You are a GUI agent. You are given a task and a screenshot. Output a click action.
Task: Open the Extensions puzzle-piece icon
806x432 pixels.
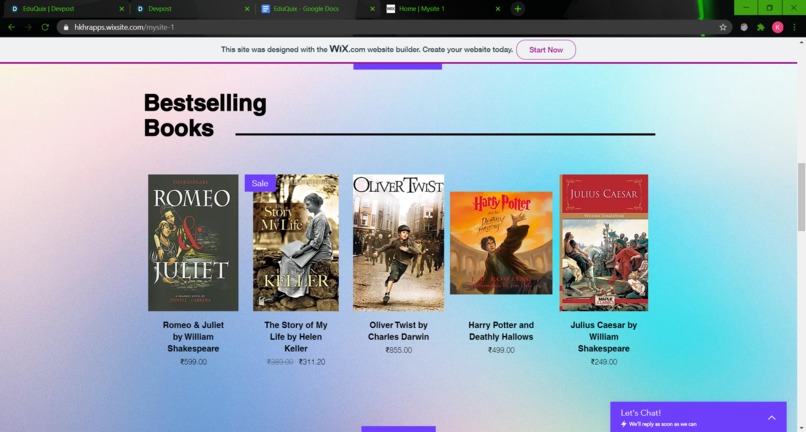tap(761, 27)
